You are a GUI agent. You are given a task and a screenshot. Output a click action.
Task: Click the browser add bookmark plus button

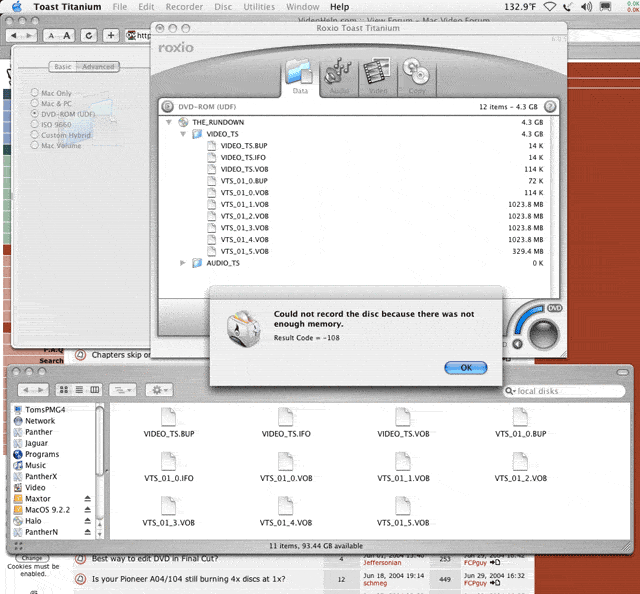click(x=111, y=36)
